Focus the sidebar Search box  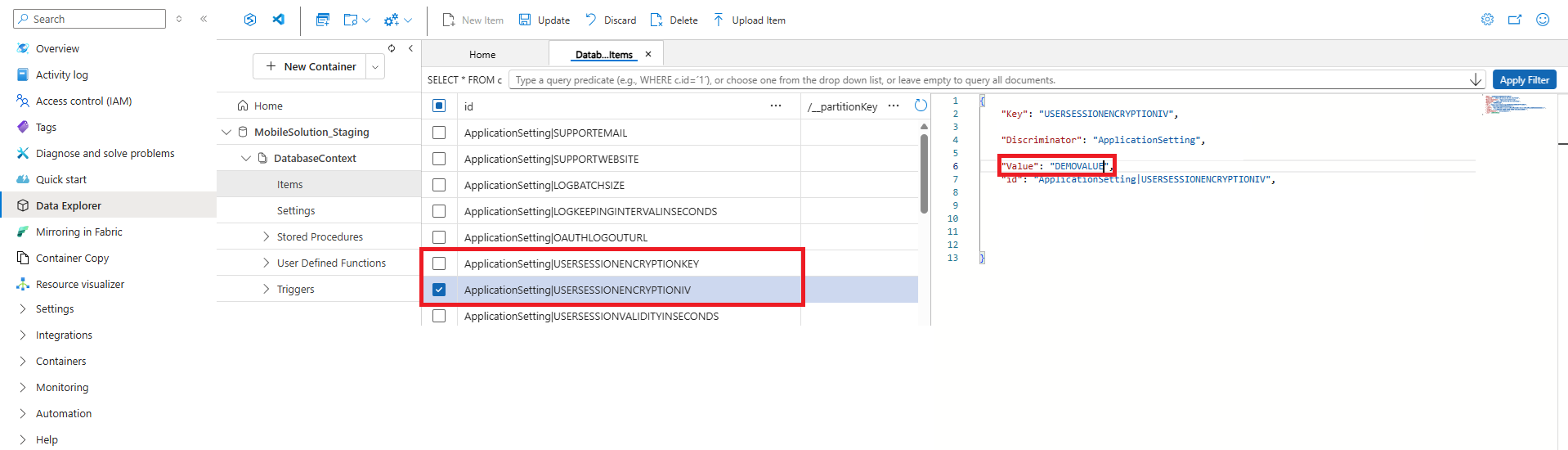(x=89, y=19)
